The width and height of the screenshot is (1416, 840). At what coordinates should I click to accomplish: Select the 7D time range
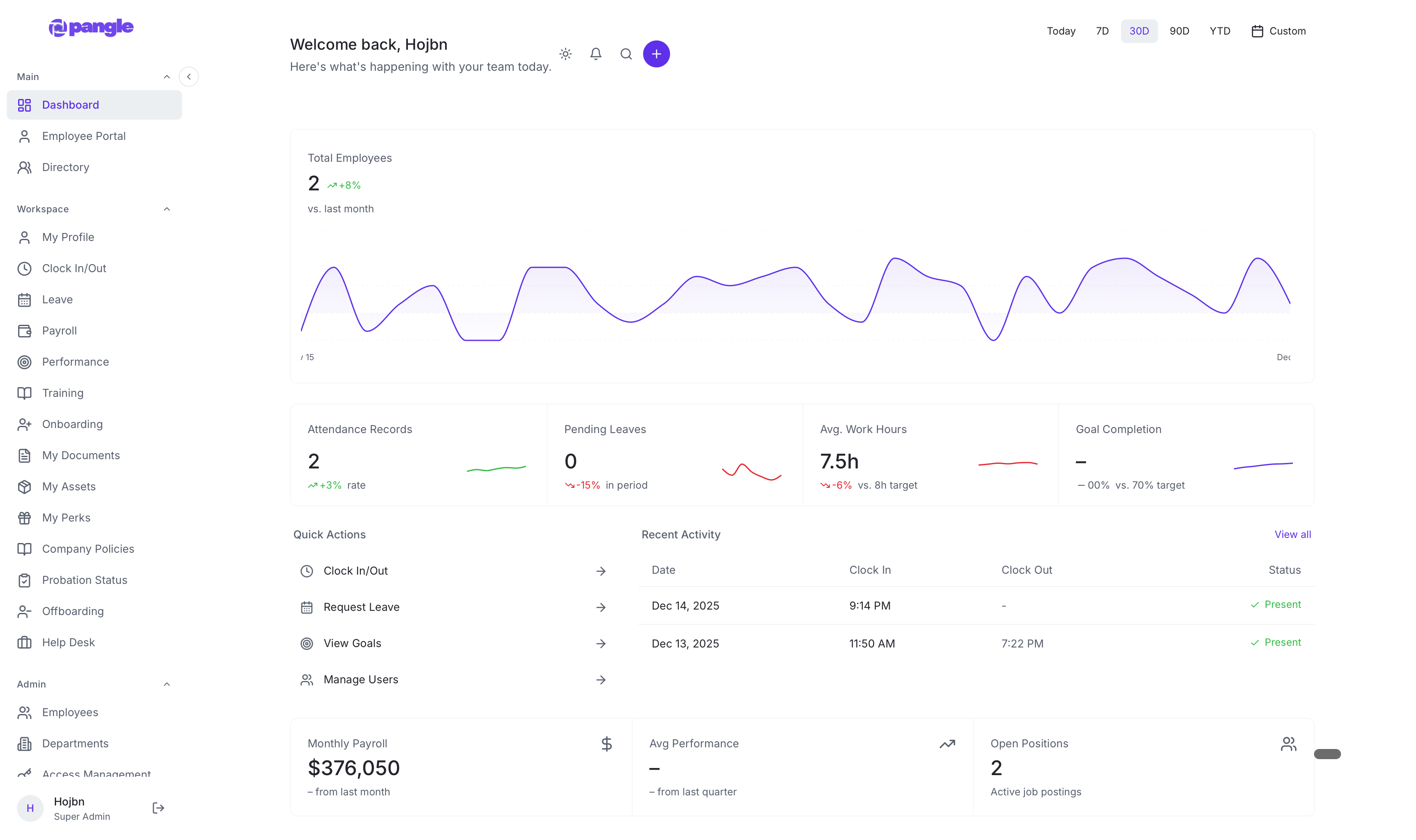click(x=1102, y=31)
